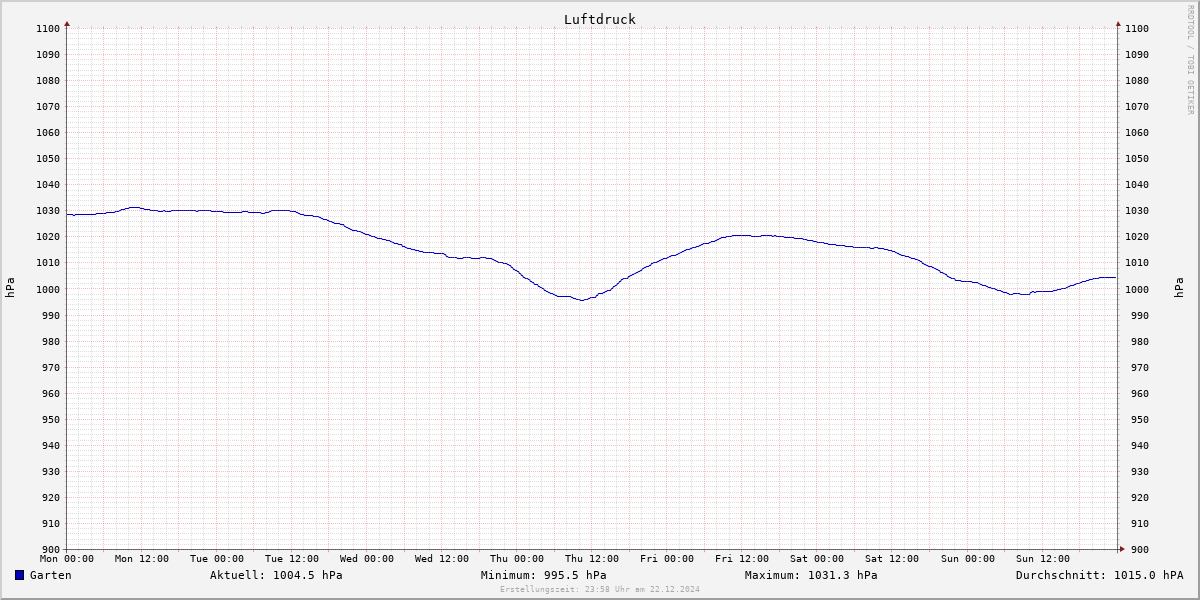Click the '950' label on the left axis
The image size is (1200, 600).
point(52,419)
